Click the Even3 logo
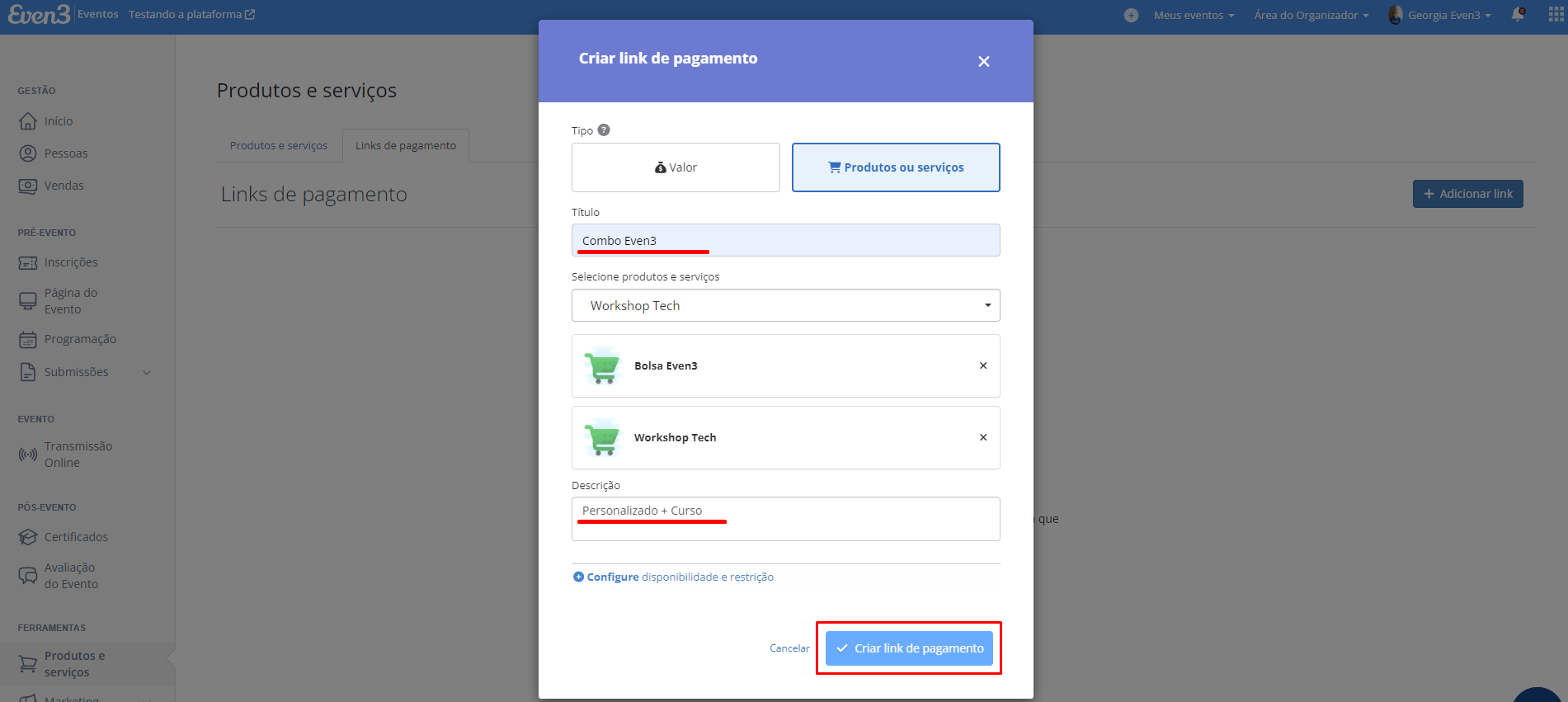The height and width of the screenshot is (702, 1568). coord(39,15)
